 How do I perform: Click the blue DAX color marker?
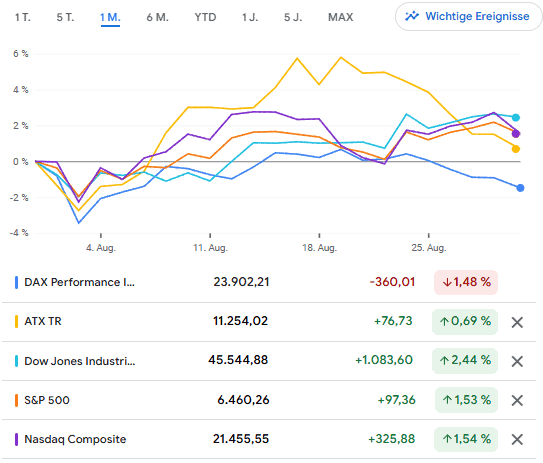point(16,283)
